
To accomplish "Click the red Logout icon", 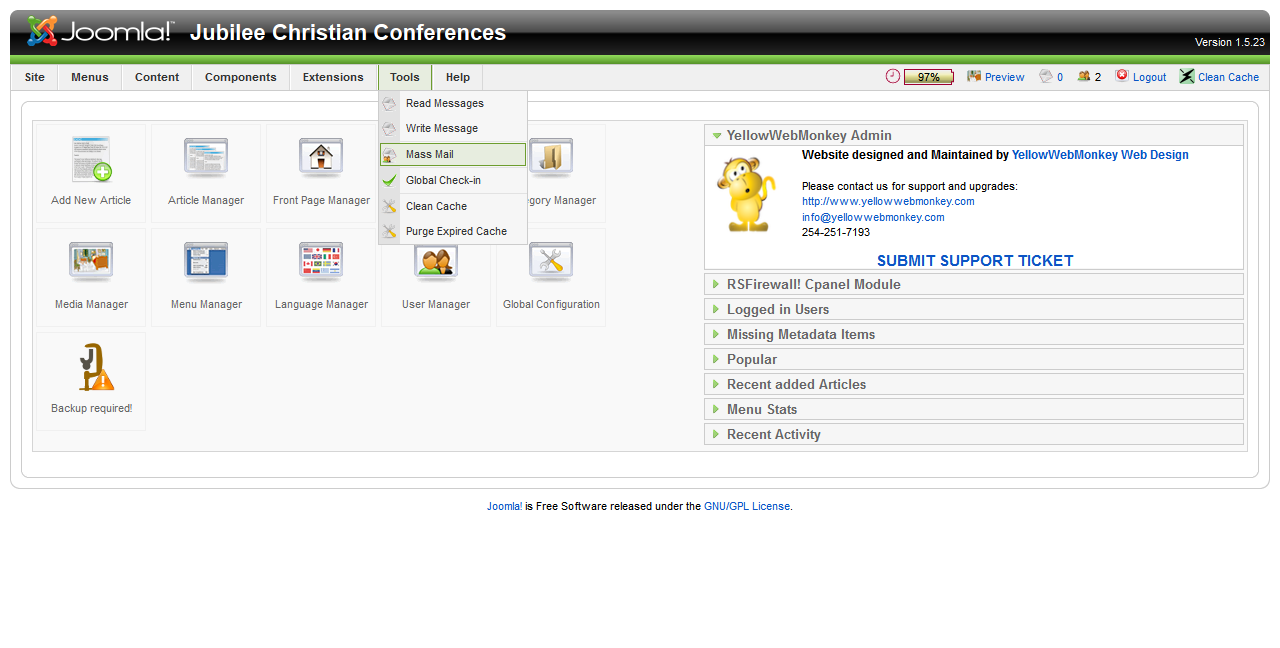I will click(x=1122, y=75).
